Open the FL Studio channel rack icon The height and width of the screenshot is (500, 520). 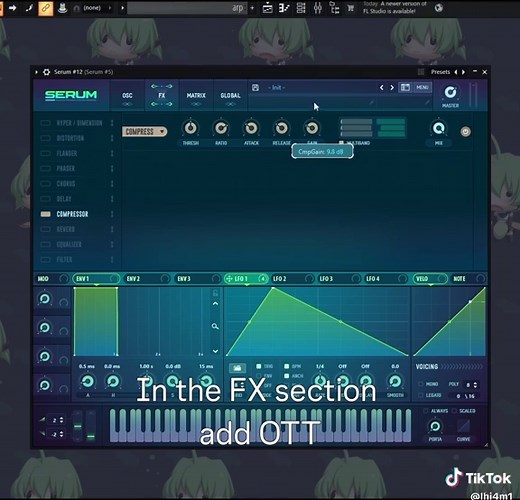point(301,8)
